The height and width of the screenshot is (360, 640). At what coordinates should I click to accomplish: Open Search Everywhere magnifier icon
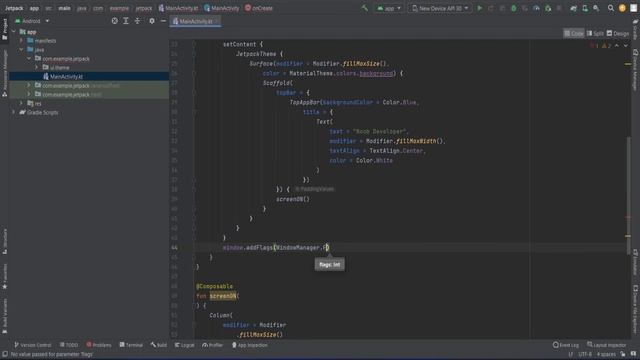[x=611, y=8]
